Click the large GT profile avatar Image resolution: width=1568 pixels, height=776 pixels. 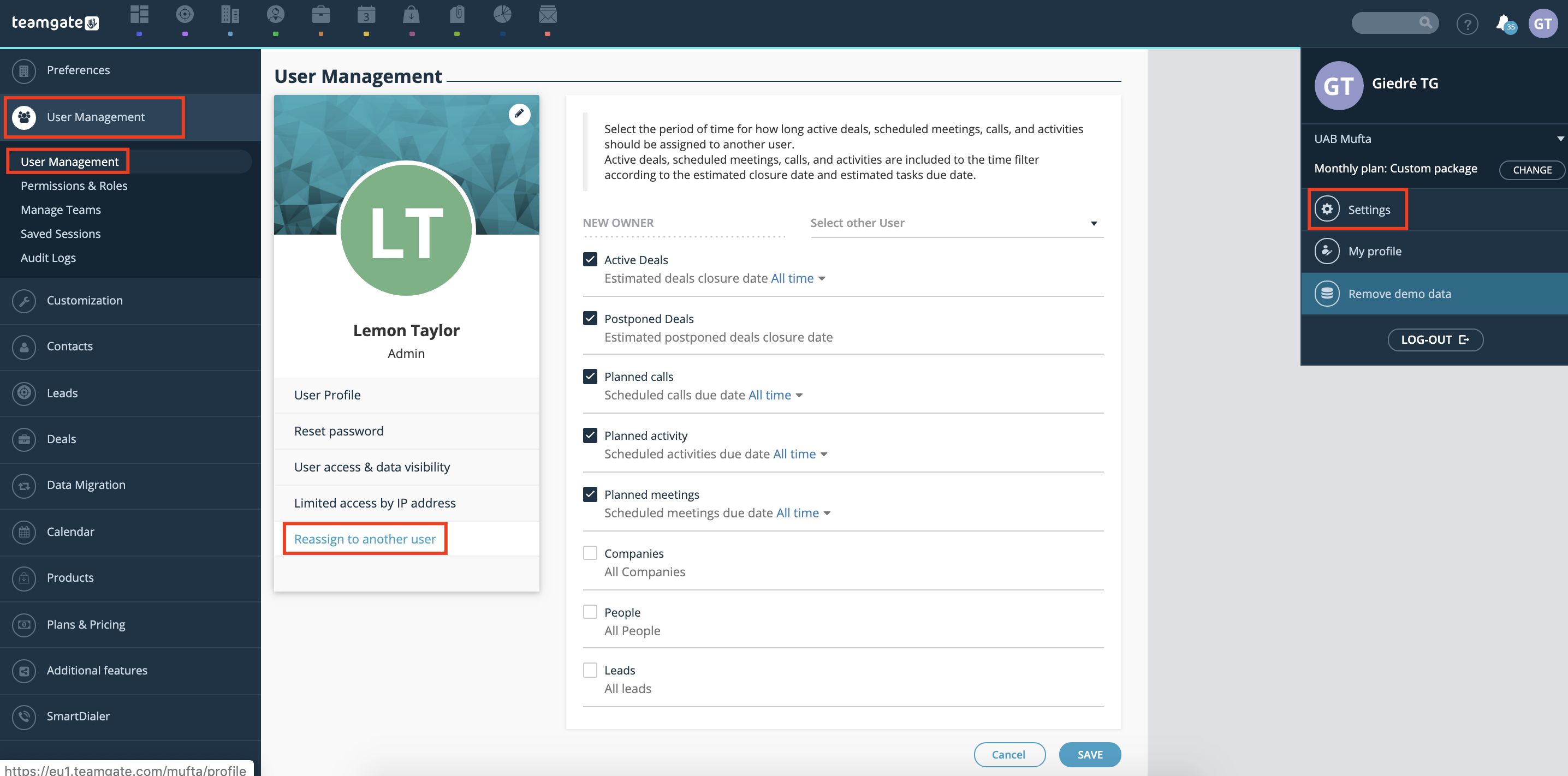1339,86
